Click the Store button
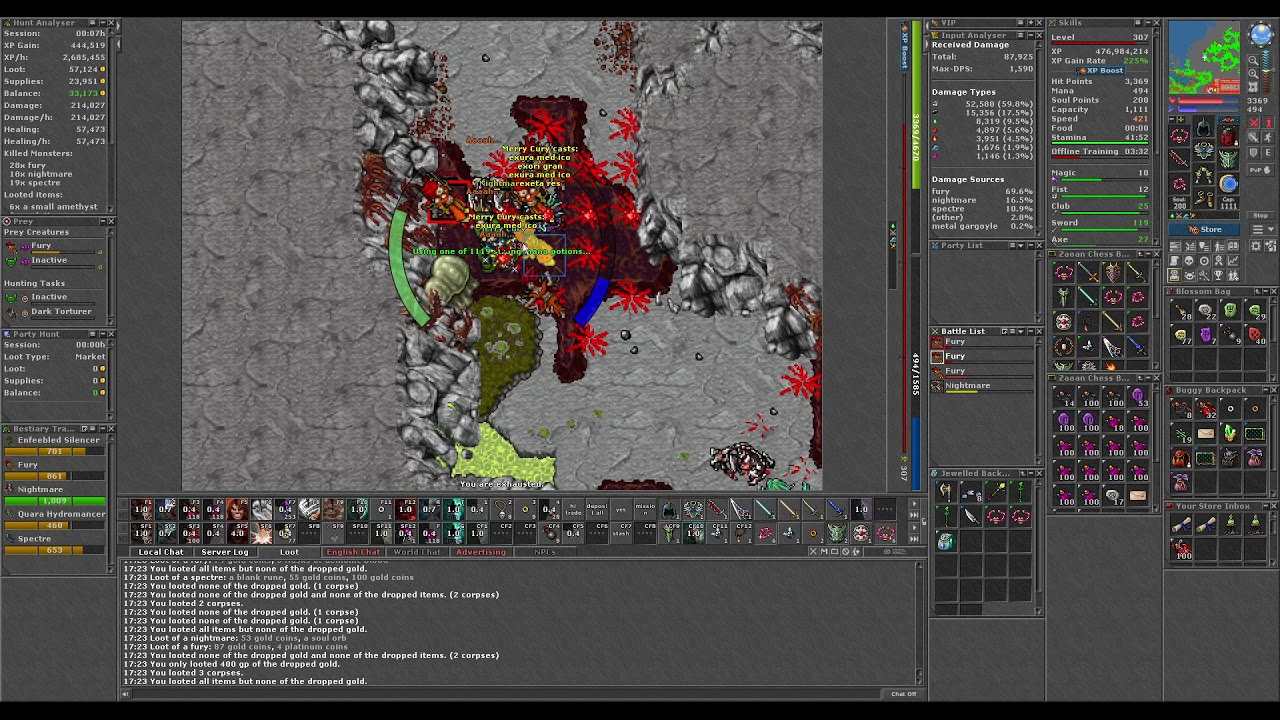 [1204, 229]
